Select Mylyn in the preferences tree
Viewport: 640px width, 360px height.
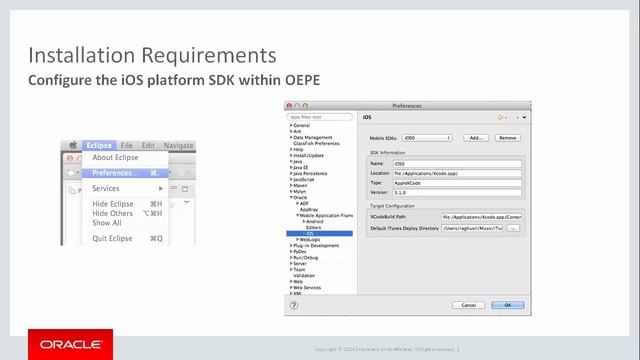click(x=300, y=191)
